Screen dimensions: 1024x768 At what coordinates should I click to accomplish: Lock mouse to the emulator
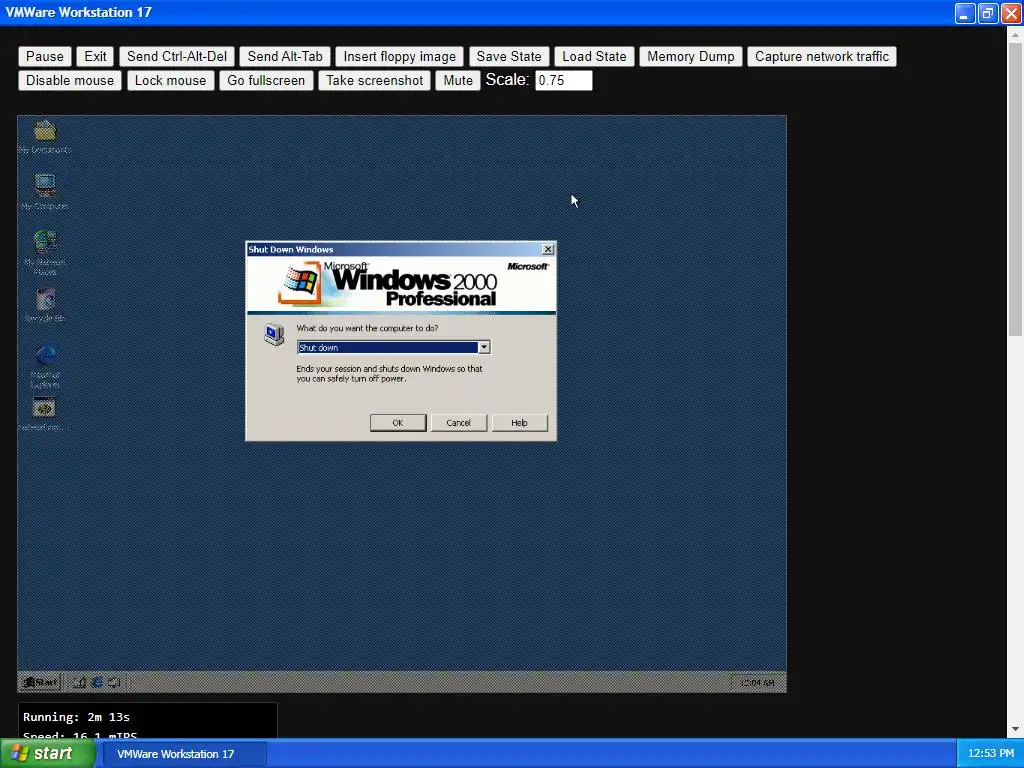click(x=170, y=80)
